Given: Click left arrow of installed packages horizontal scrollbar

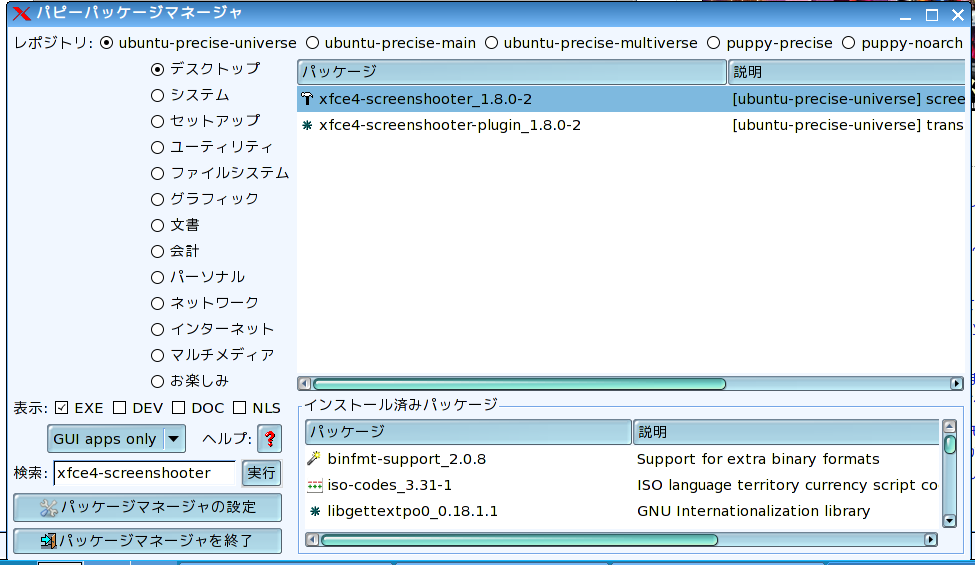Looking at the screenshot, I should pos(312,540).
